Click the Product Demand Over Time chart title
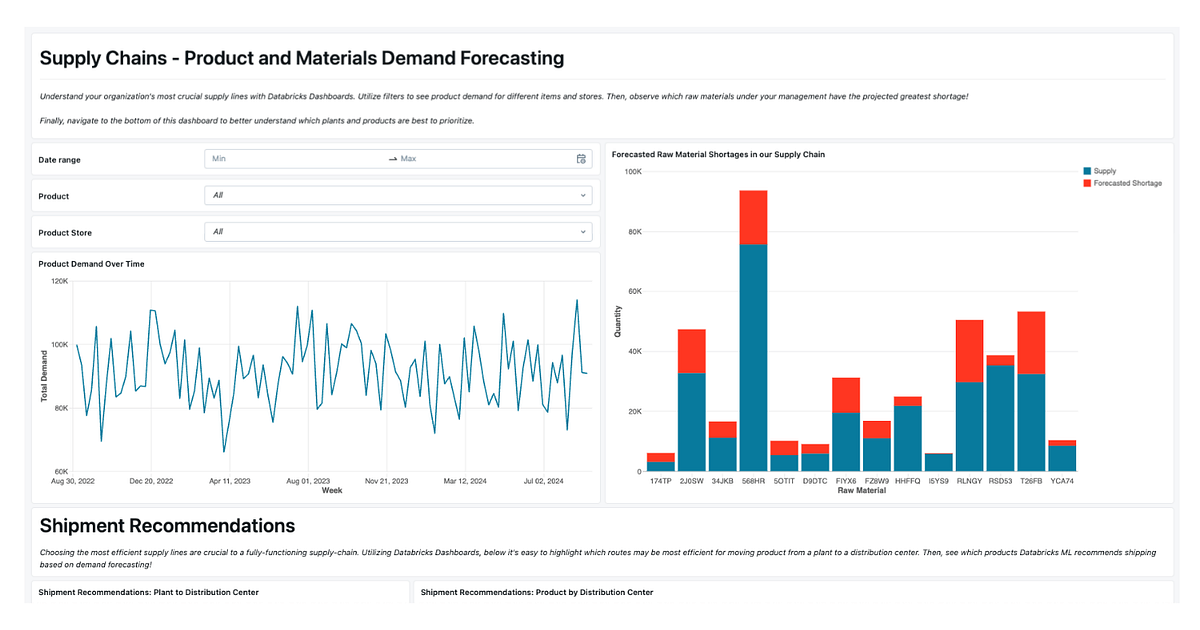Screen dimensions: 1200x630 coord(92,263)
